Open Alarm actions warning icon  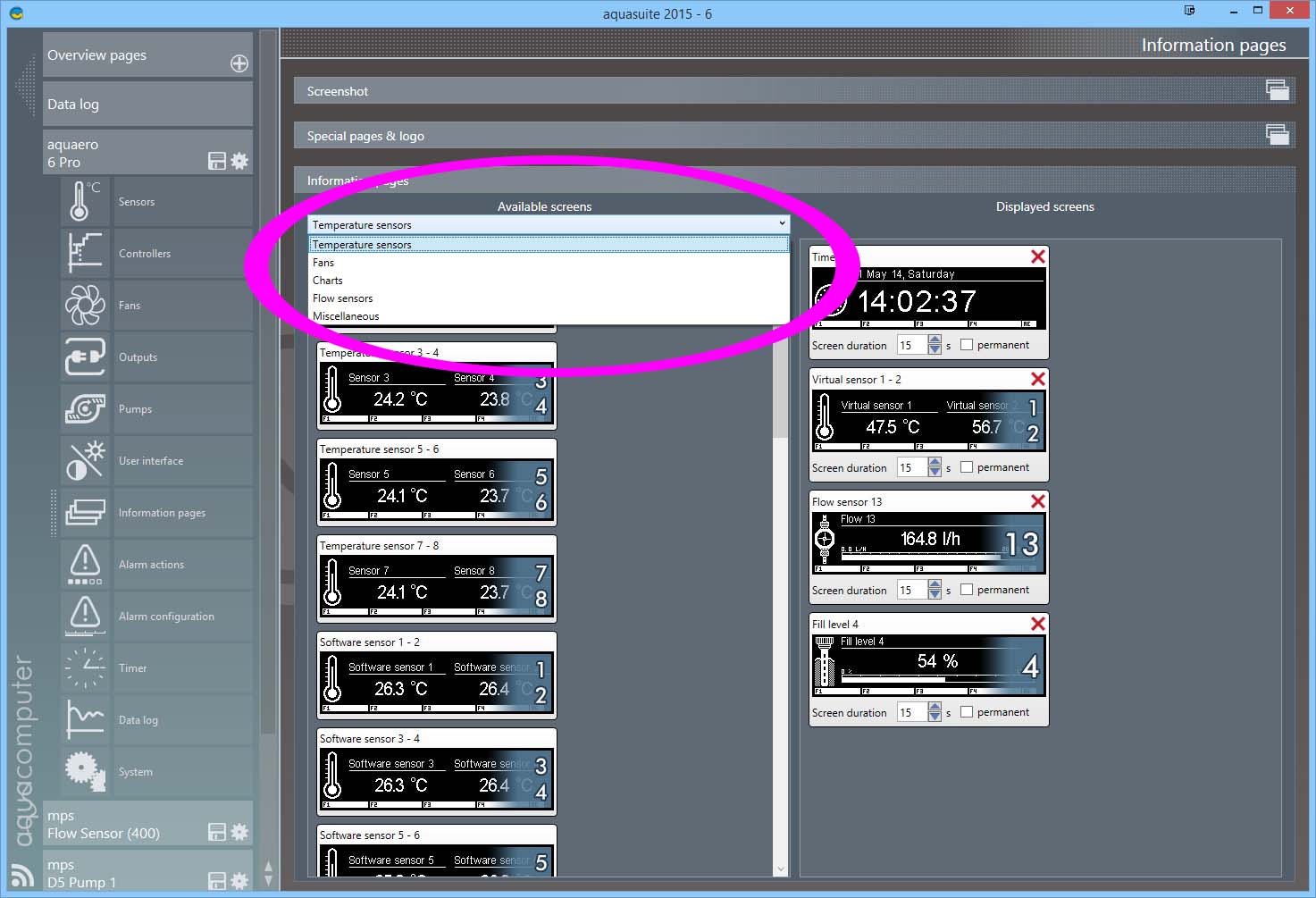tap(85, 565)
